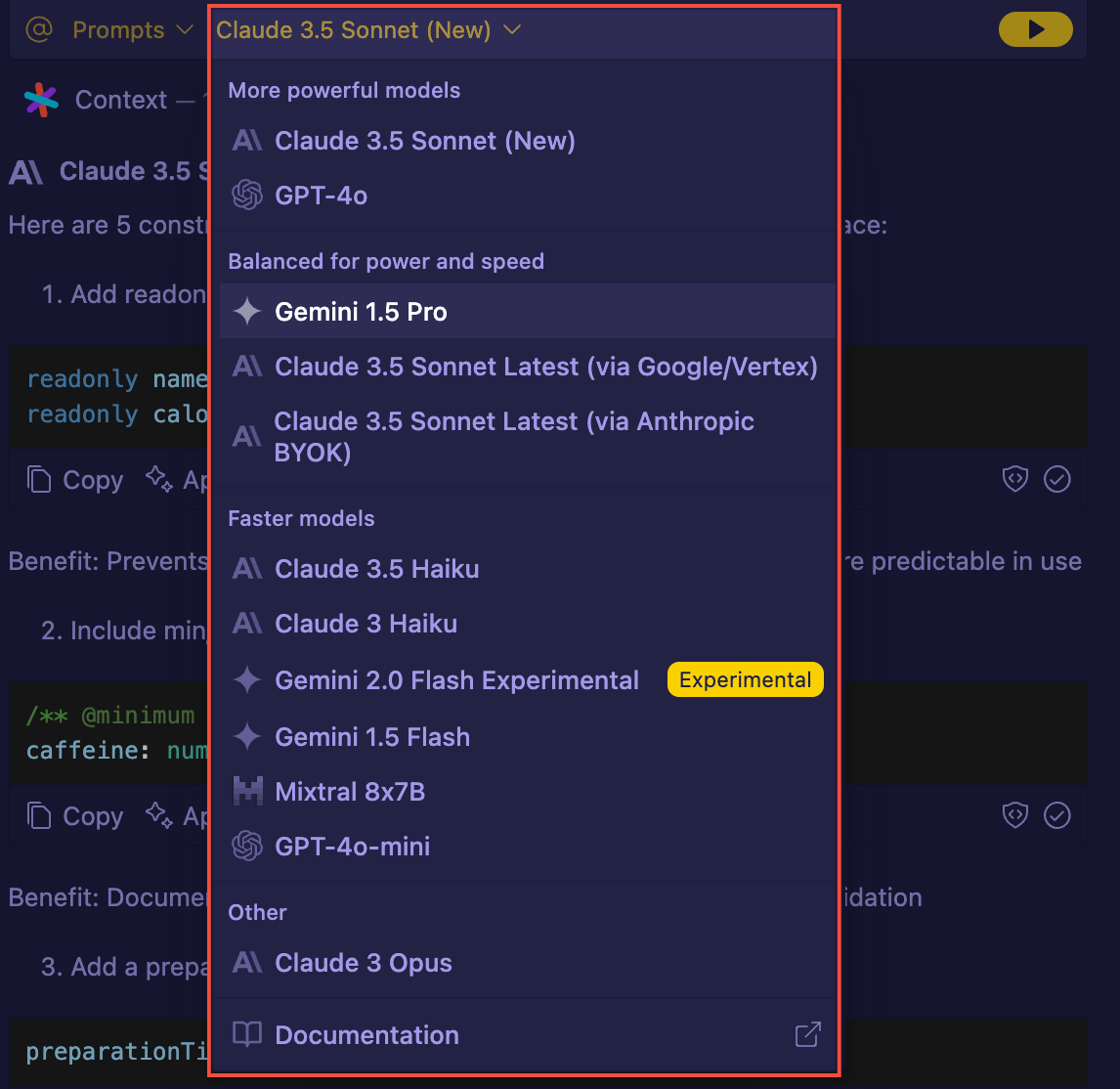The height and width of the screenshot is (1089, 1120).
Task: Select the Mixtral 8x7B model
Action: click(527, 792)
